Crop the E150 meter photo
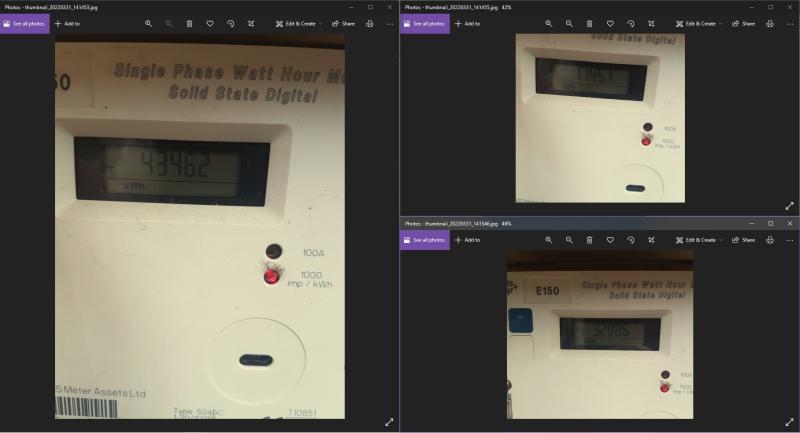The image size is (800, 433). (652, 240)
